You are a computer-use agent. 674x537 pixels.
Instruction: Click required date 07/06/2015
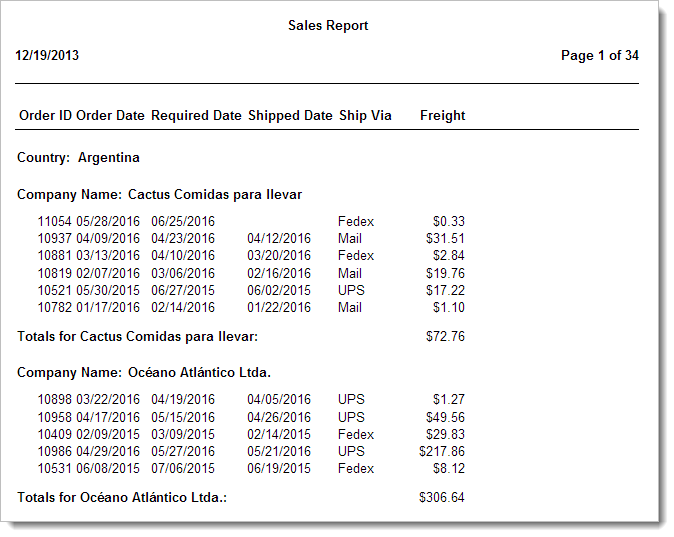pos(183,468)
